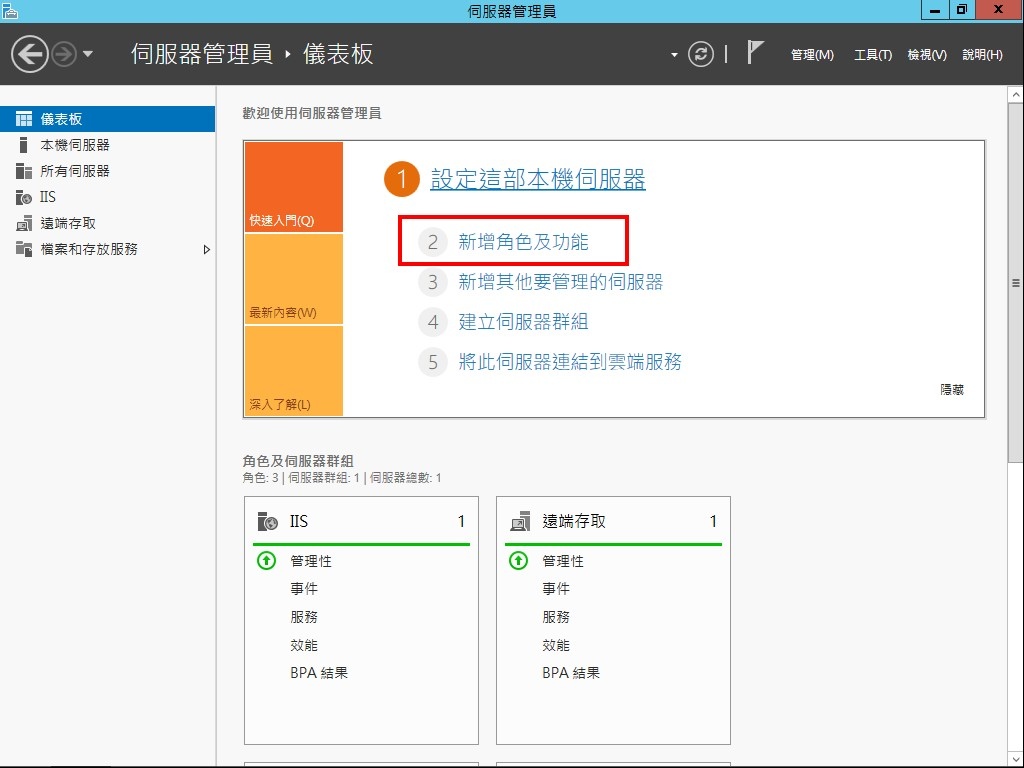Select the 快速入門(Q) tile
The image size is (1024, 768).
point(293,187)
